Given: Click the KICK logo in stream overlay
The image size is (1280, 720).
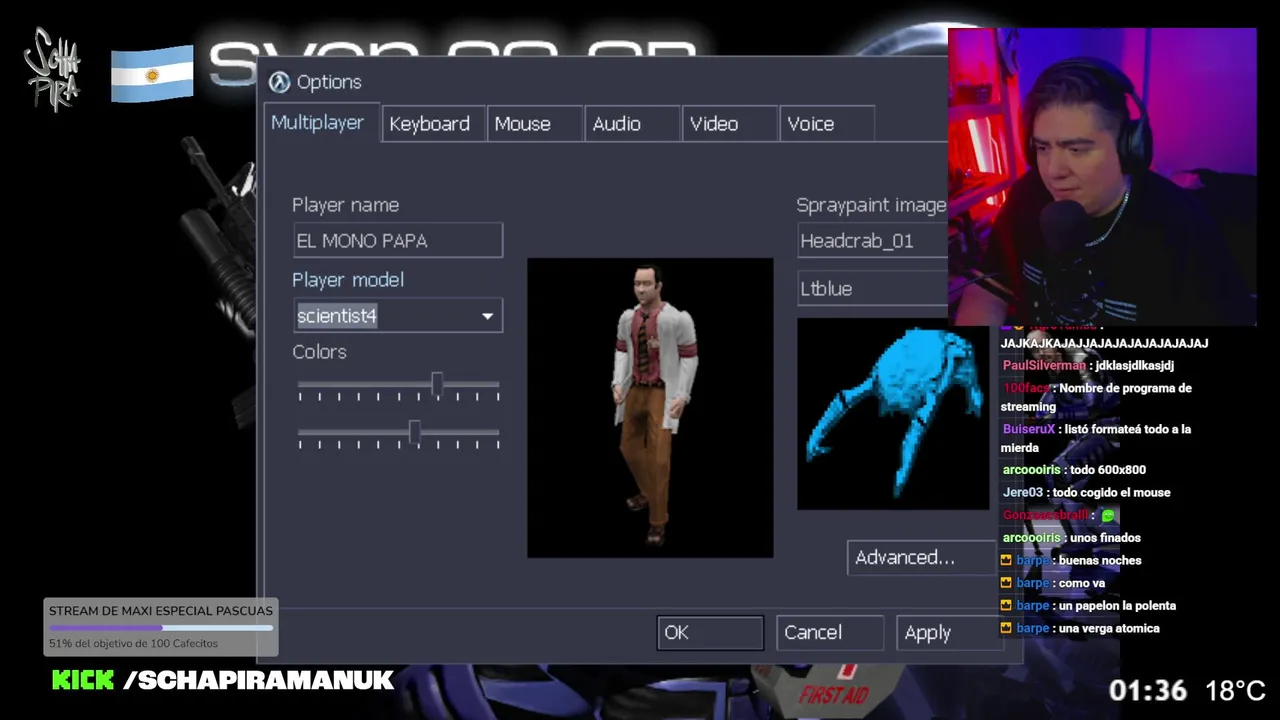Looking at the screenshot, I should tap(83, 681).
